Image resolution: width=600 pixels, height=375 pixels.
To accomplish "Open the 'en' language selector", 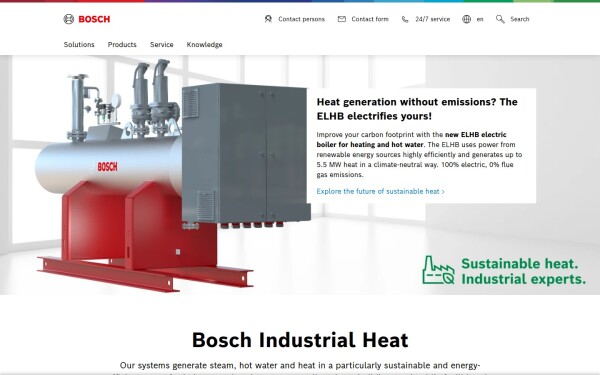I will coord(480,19).
